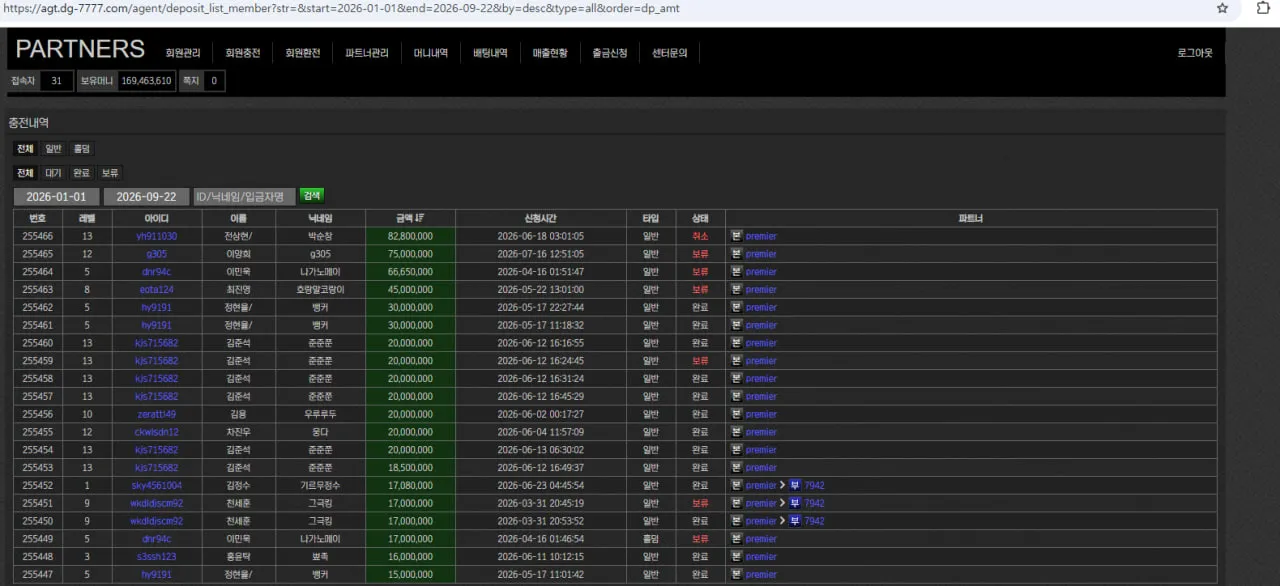The width and height of the screenshot is (1280, 586).
Task: Open 회원관리 menu
Action: coord(183,53)
